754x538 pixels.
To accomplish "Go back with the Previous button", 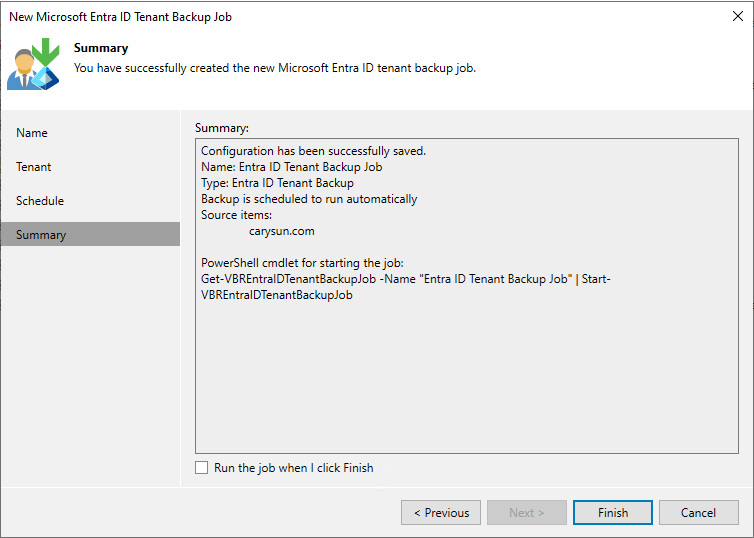I will pos(441,513).
